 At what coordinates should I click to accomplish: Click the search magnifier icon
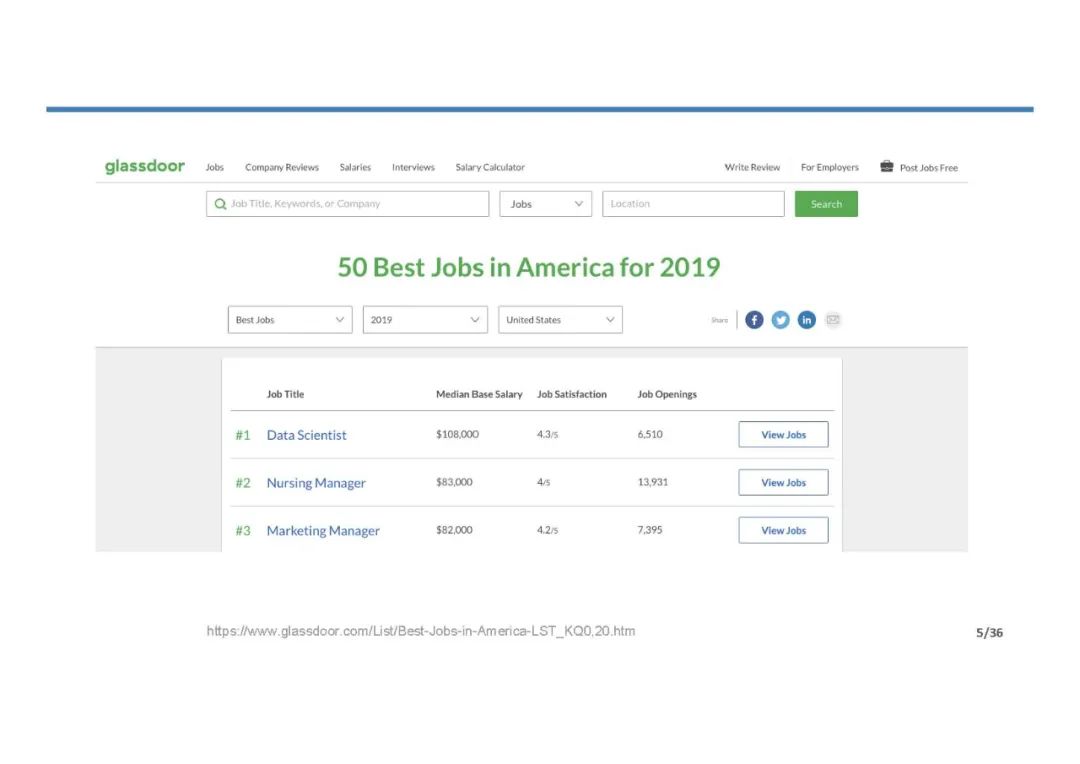pos(220,204)
